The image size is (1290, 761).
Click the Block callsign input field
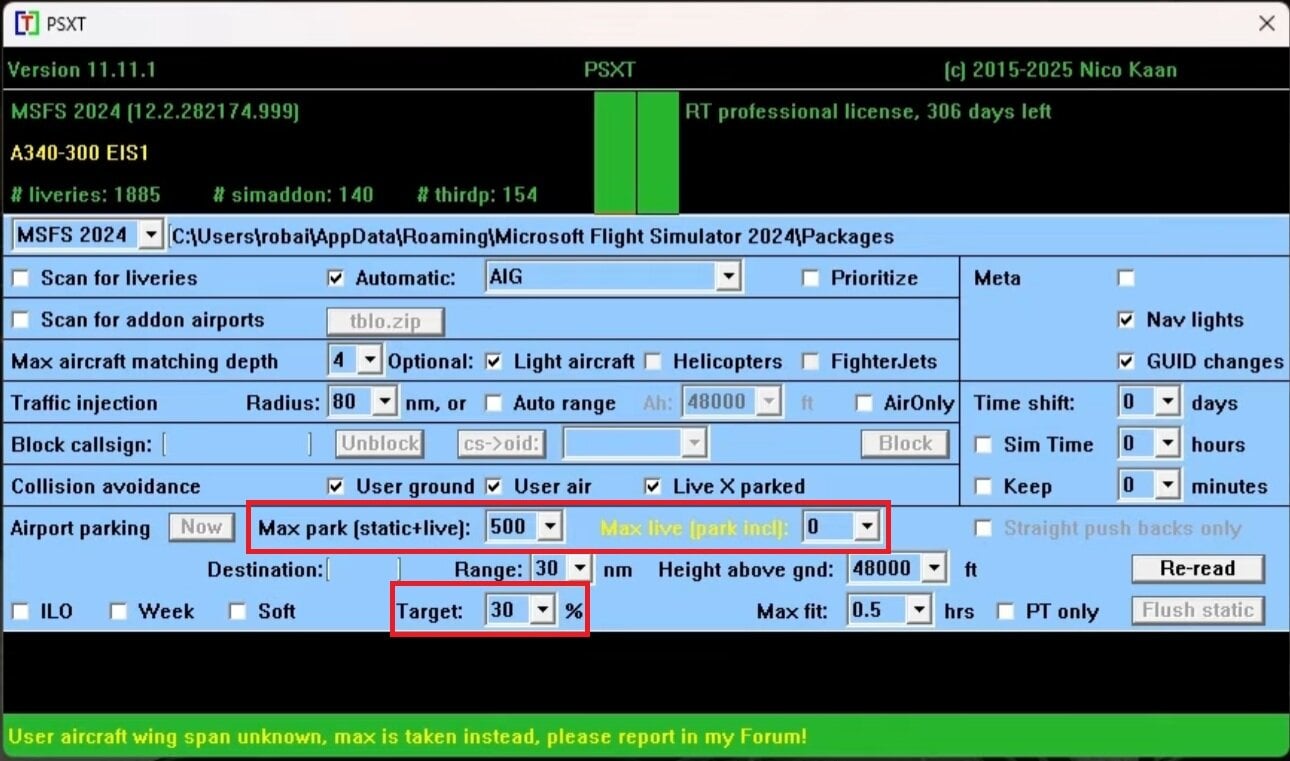tap(237, 444)
